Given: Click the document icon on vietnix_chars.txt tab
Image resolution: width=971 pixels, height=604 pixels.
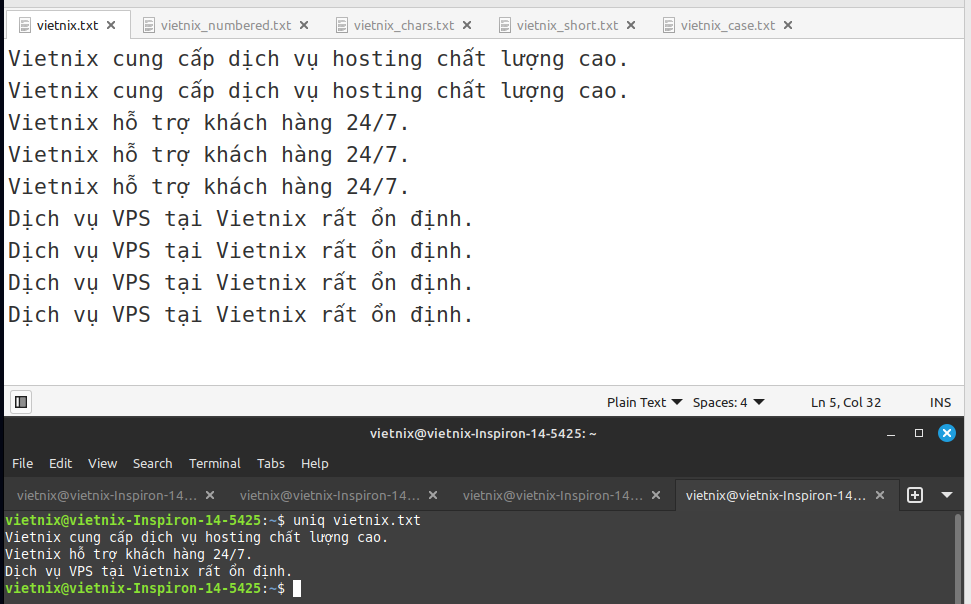Looking at the screenshot, I should pos(342,26).
